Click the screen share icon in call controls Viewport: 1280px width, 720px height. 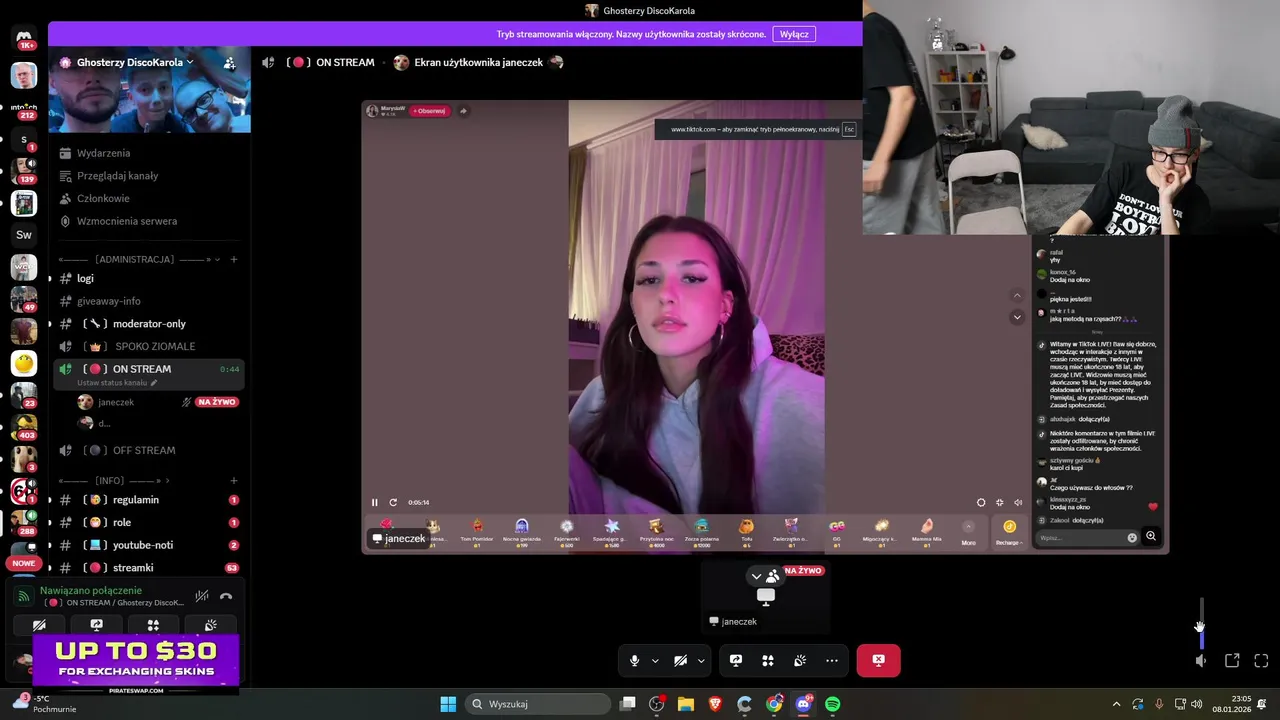pos(736,661)
